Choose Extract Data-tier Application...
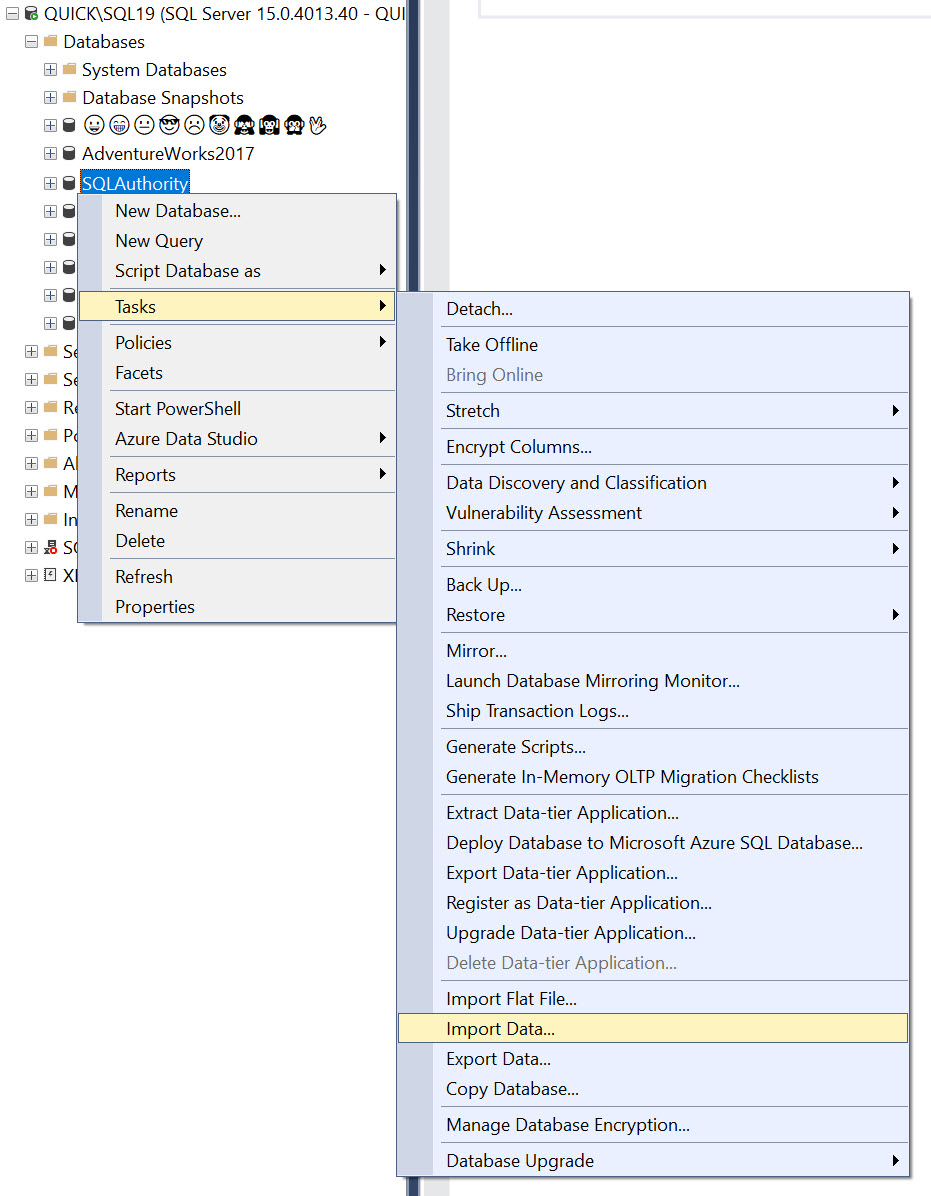The image size is (931, 1196). [x=653, y=813]
